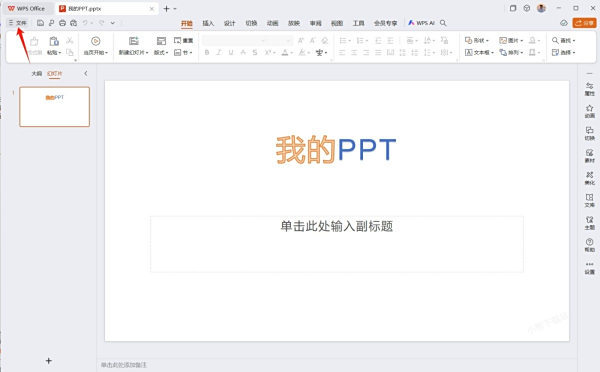Open the 选择 (Select) dropdown

pyautogui.click(x=563, y=52)
